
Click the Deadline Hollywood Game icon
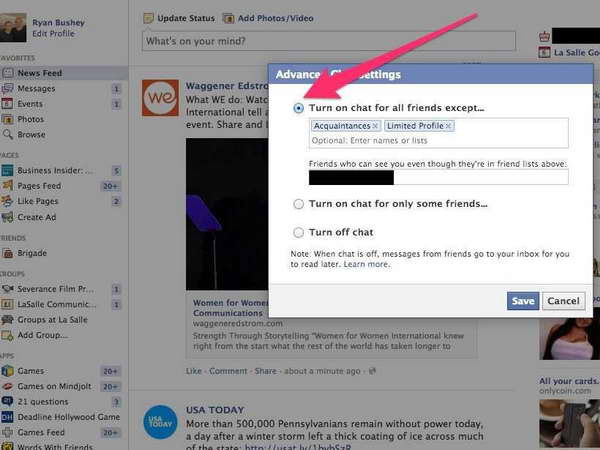[x=7, y=417]
